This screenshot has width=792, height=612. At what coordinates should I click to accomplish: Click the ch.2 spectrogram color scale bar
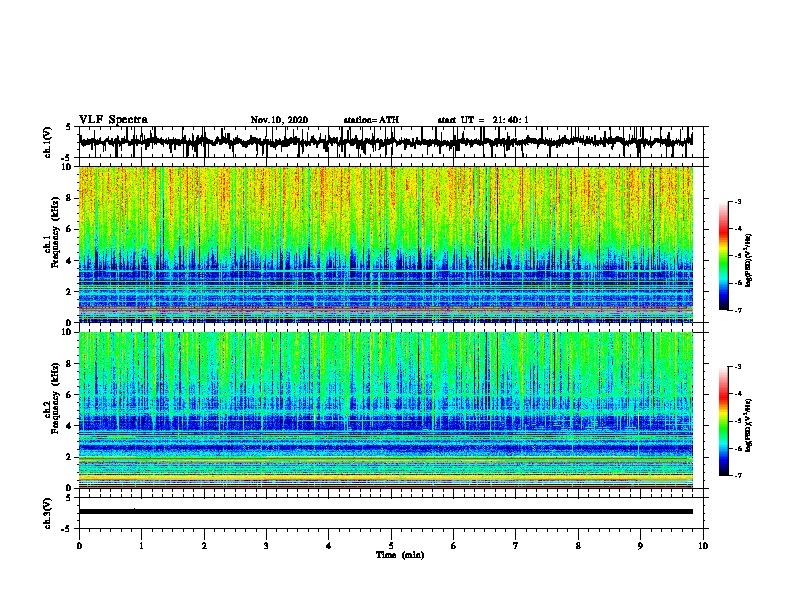coord(723,421)
